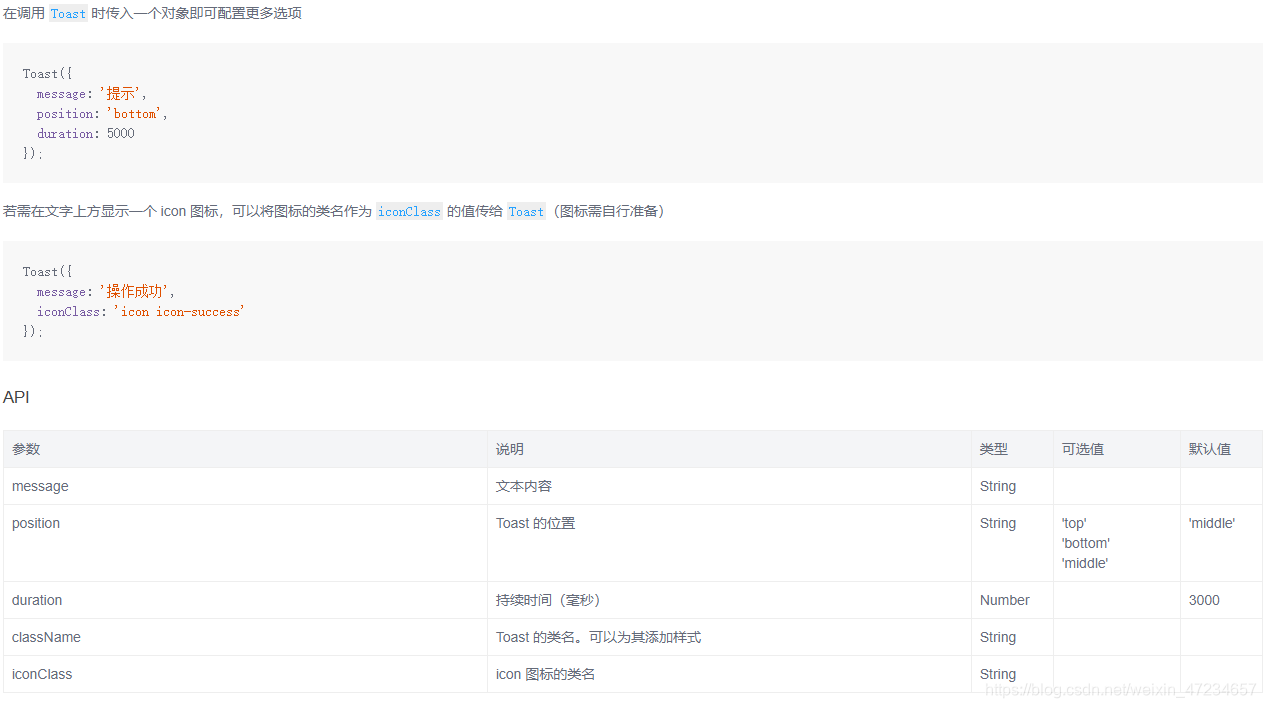
Task: Select the 'icon icon-success' string in code
Action: point(178,311)
